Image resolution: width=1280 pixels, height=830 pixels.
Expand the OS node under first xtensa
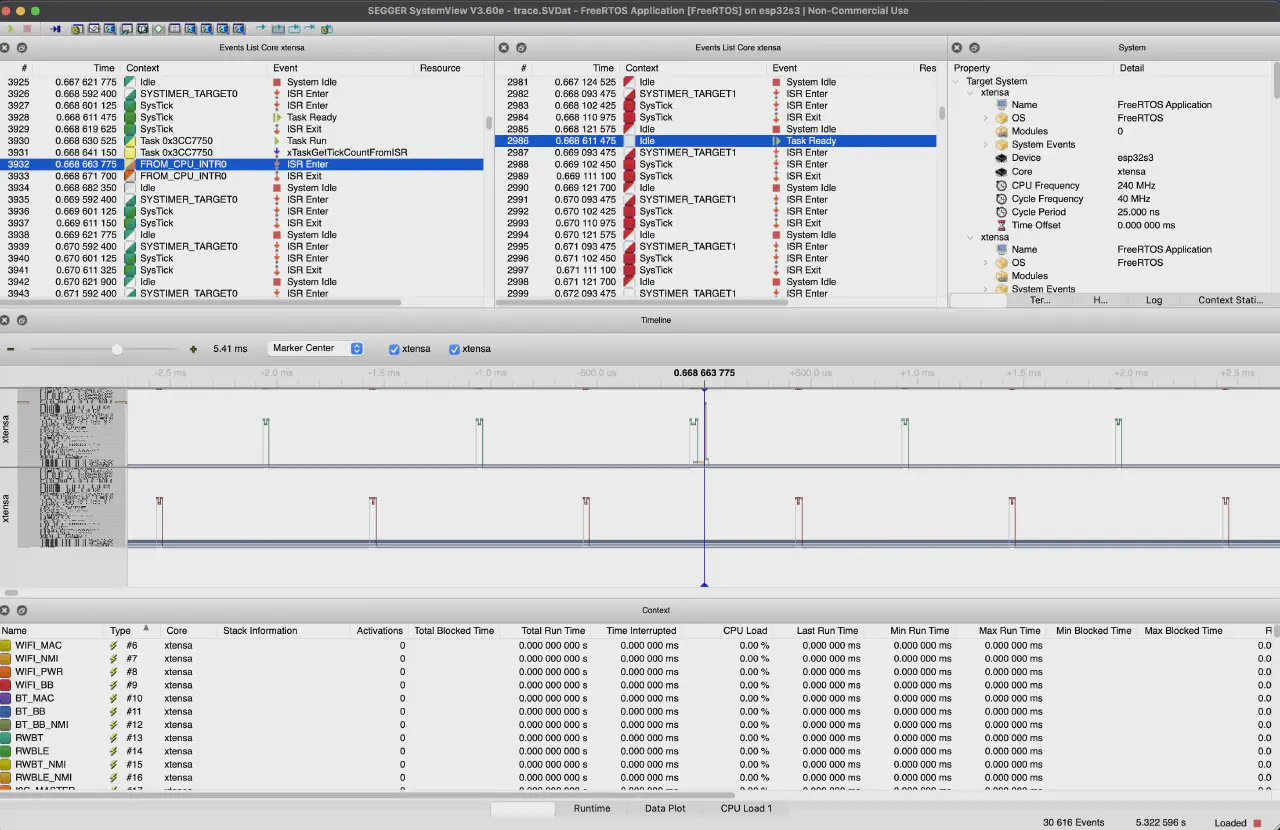click(x=986, y=118)
